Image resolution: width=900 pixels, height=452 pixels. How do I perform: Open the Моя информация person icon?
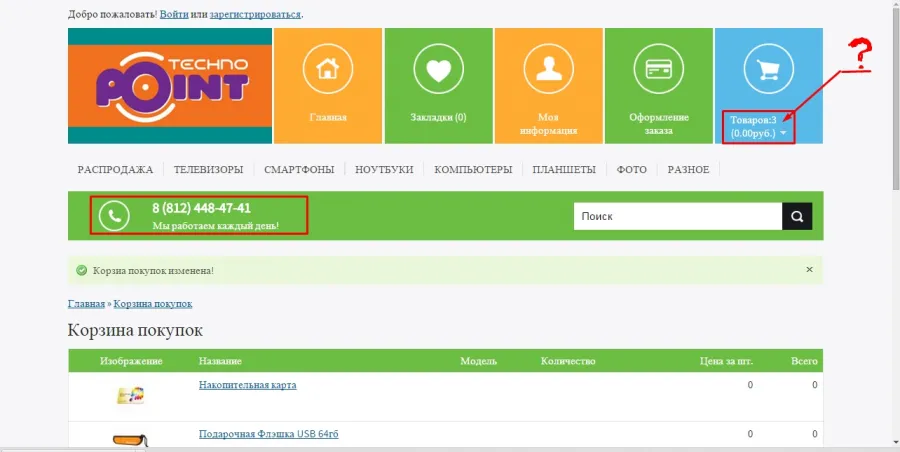[x=549, y=69]
